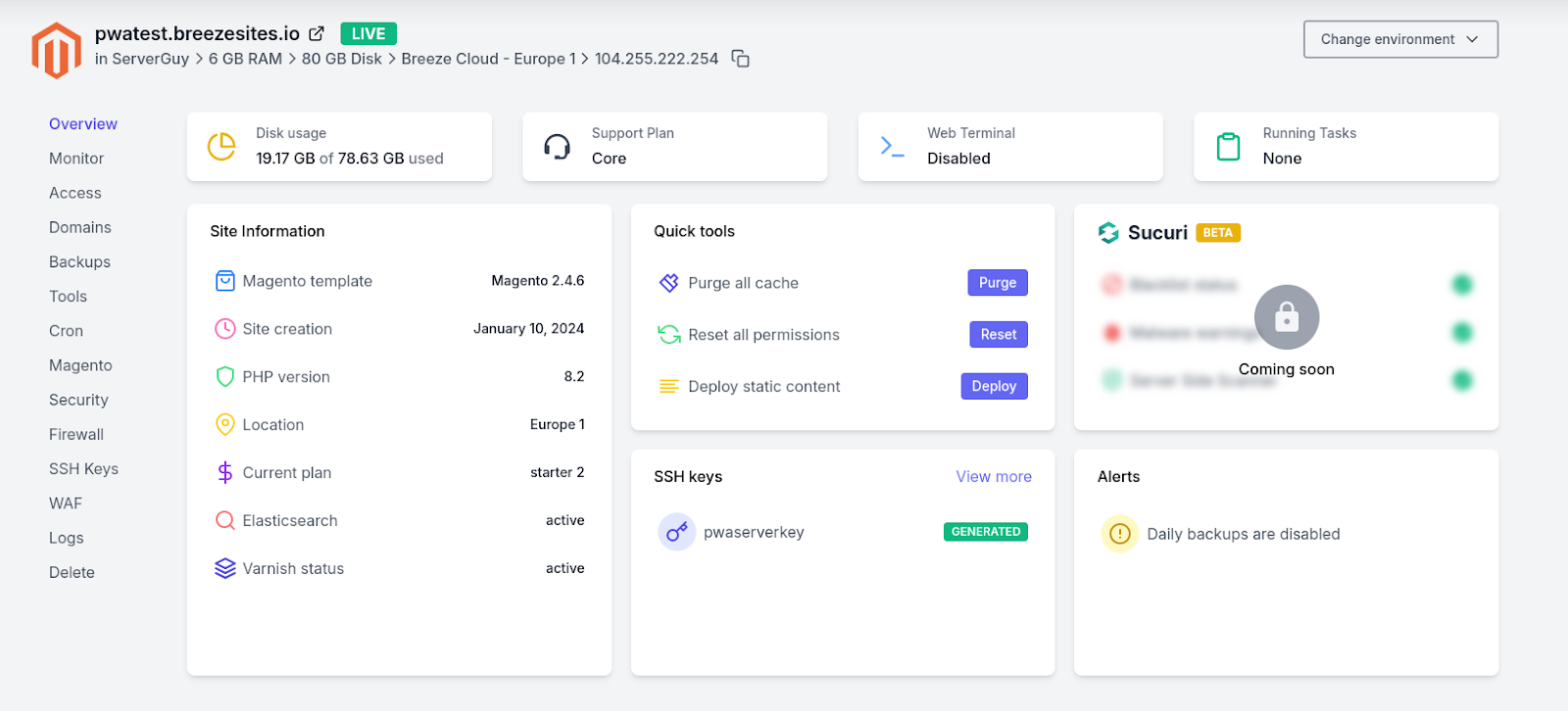This screenshot has height=711, width=1568.
Task: Click the Support Plan 'Core' value
Action: 609,159
